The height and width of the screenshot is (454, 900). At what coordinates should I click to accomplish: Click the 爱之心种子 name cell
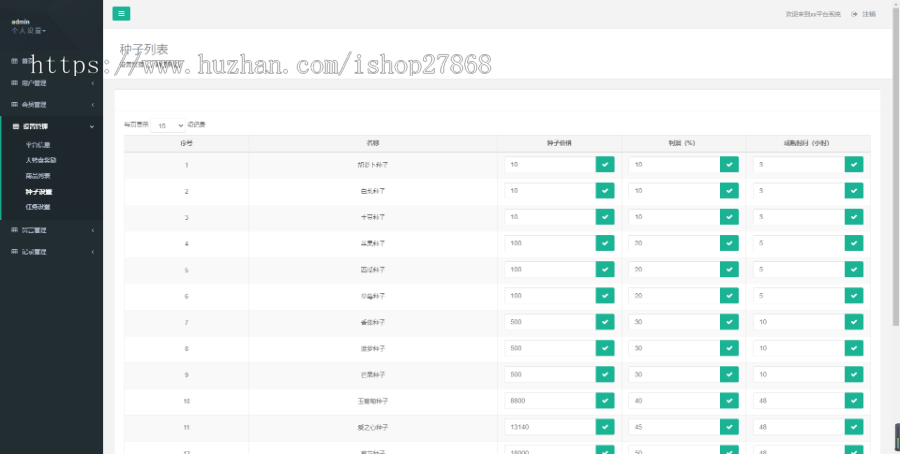373,428
